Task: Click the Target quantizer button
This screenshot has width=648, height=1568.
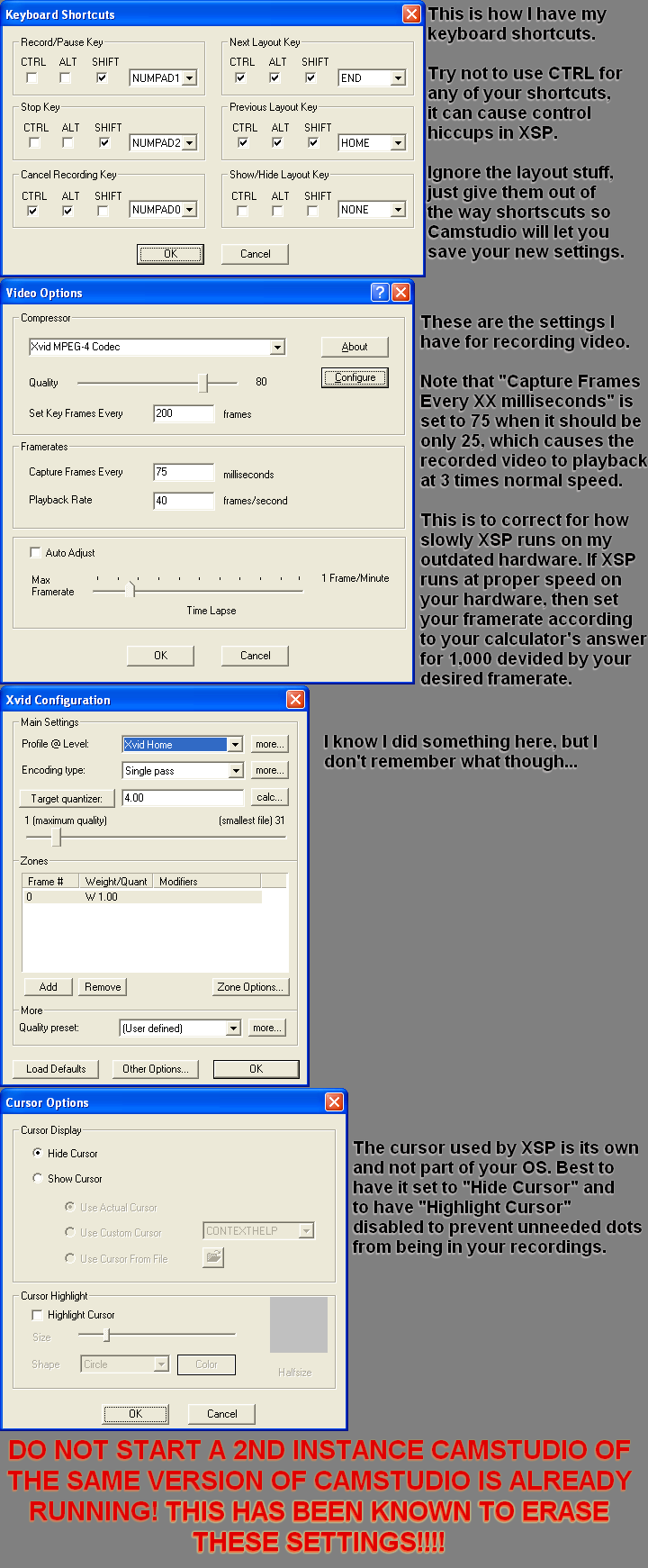Action: [67, 798]
